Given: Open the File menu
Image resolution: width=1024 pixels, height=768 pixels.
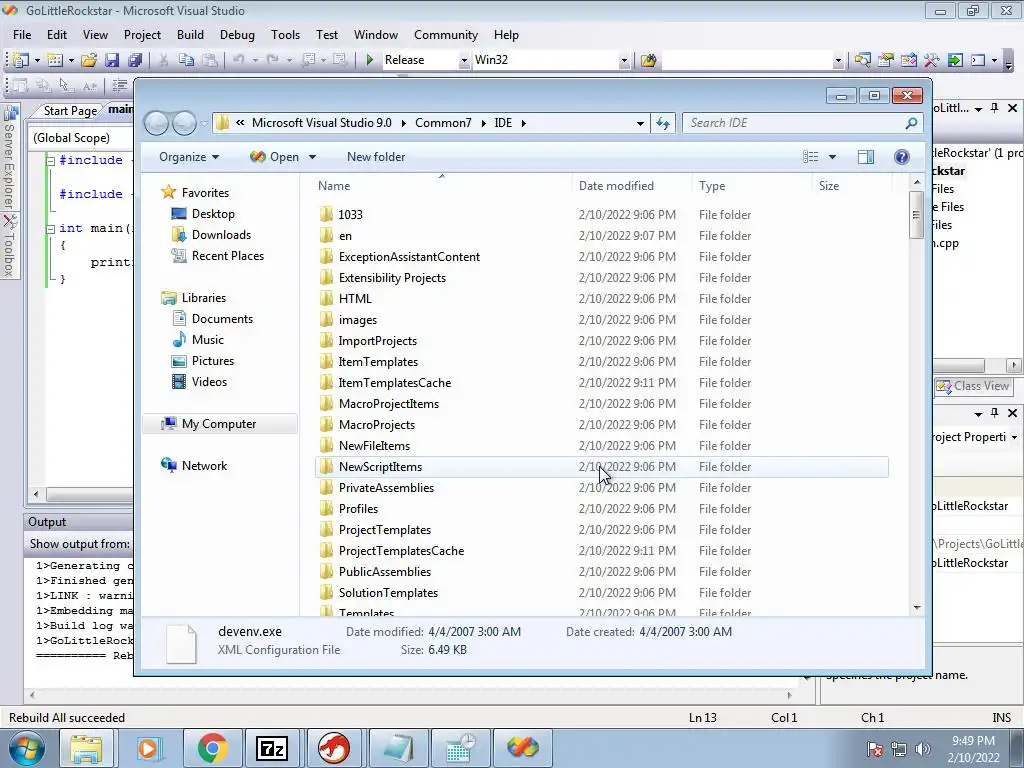Looking at the screenshot, I should tap(22, 35).
